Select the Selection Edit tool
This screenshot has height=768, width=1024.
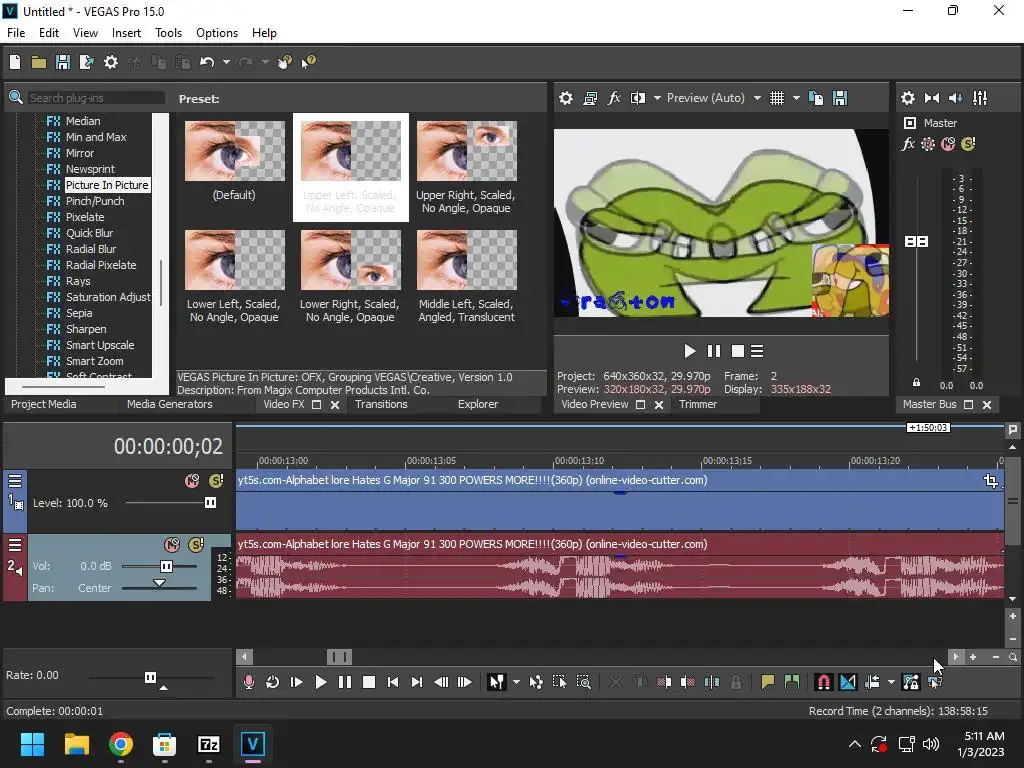click(x=560, y=682)
